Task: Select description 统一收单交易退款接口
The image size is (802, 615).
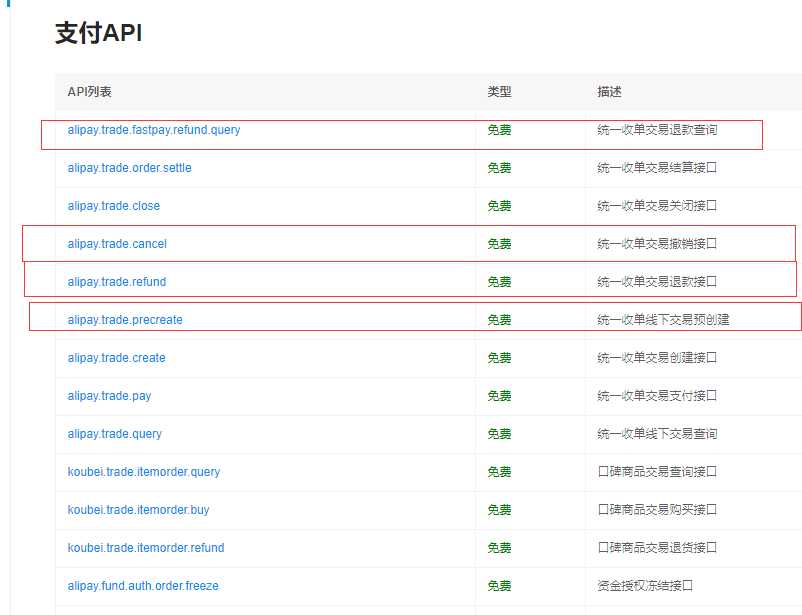Action: 657,282
